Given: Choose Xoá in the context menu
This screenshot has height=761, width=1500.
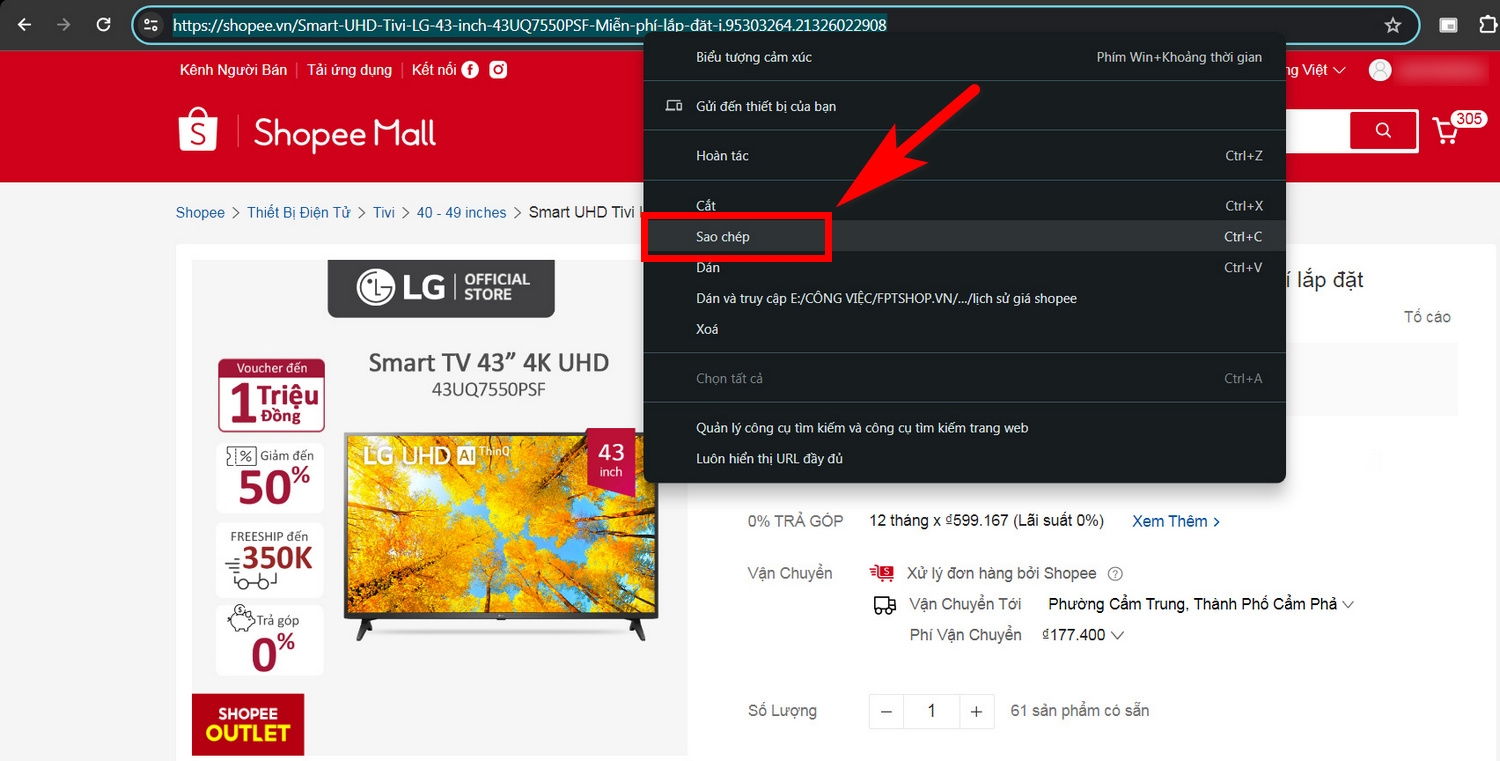Looking at the screenshot, I should [x=964, y=329].
